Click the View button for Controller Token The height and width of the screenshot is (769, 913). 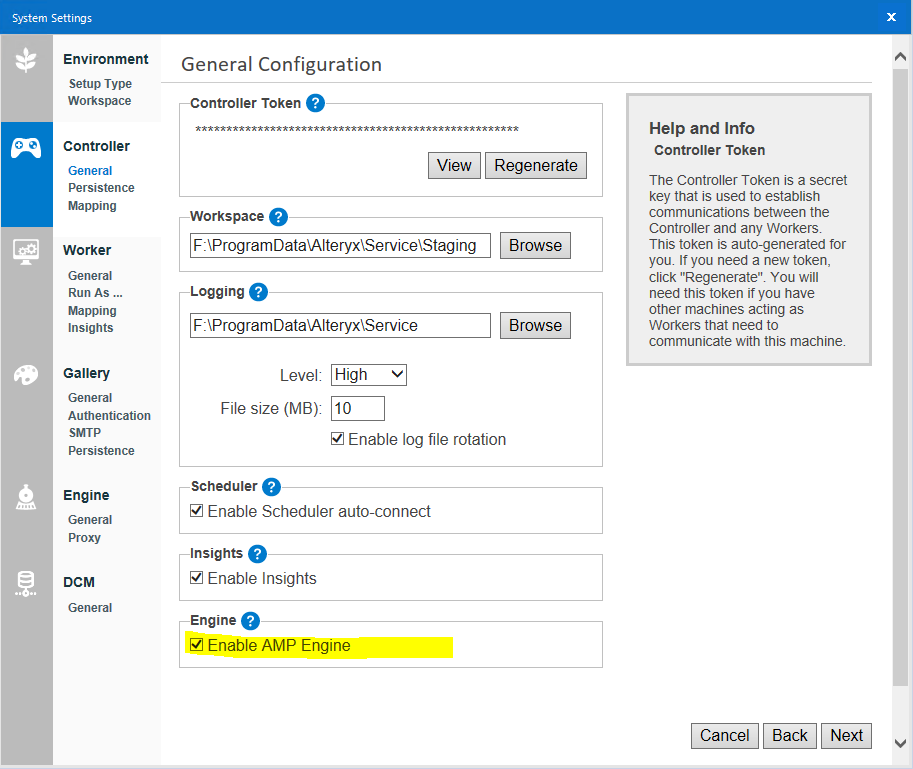453,165
